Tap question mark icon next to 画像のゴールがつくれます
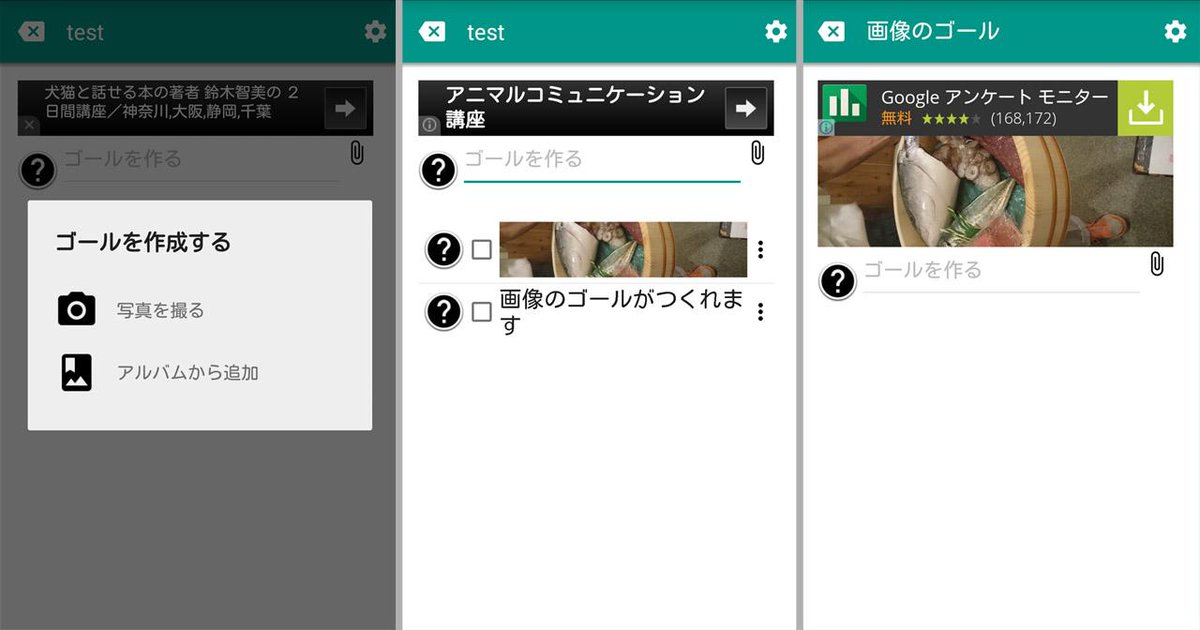 pyautogui.click(x=444, y=312)
